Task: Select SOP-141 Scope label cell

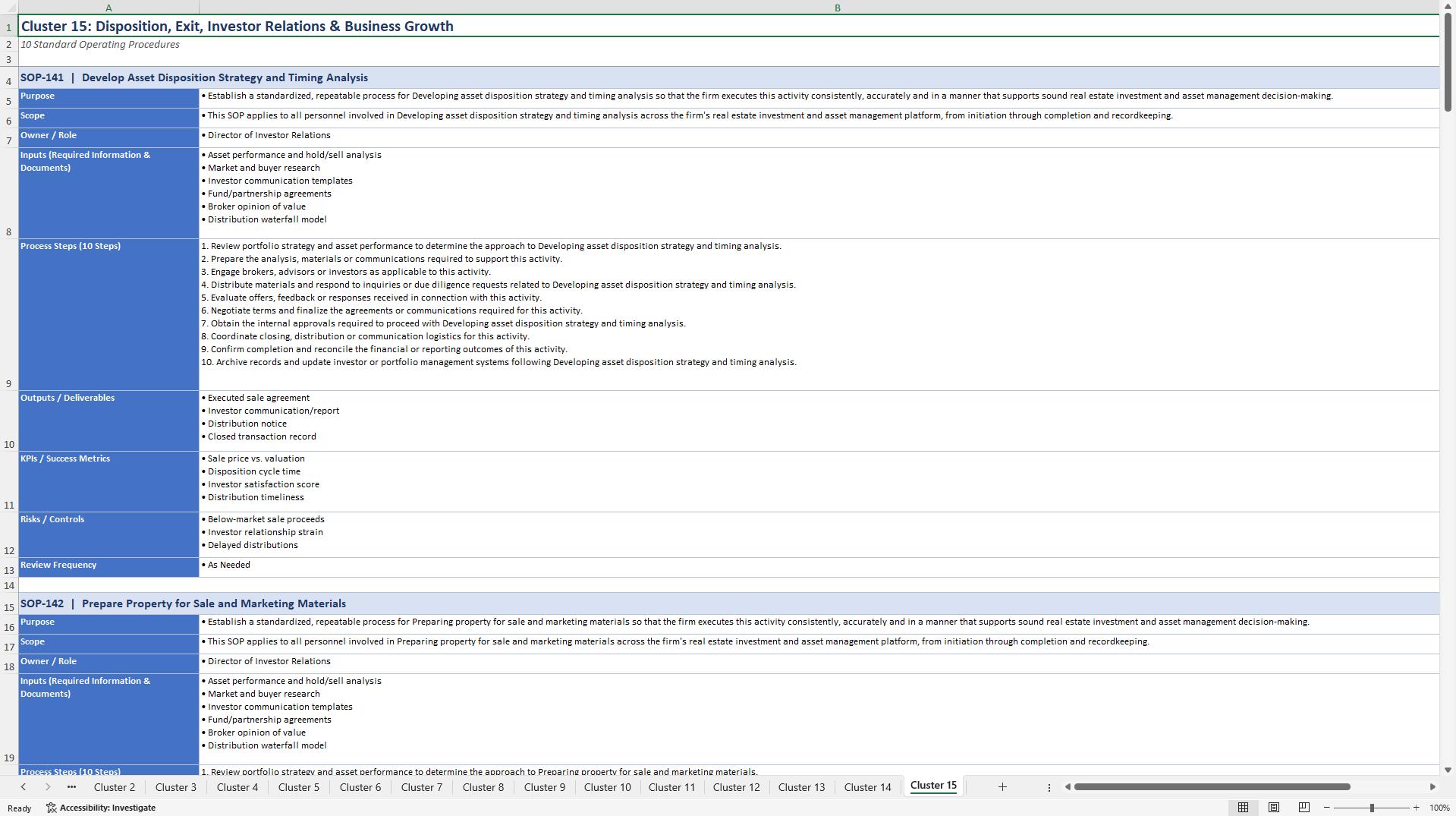Action: point(108,118)
